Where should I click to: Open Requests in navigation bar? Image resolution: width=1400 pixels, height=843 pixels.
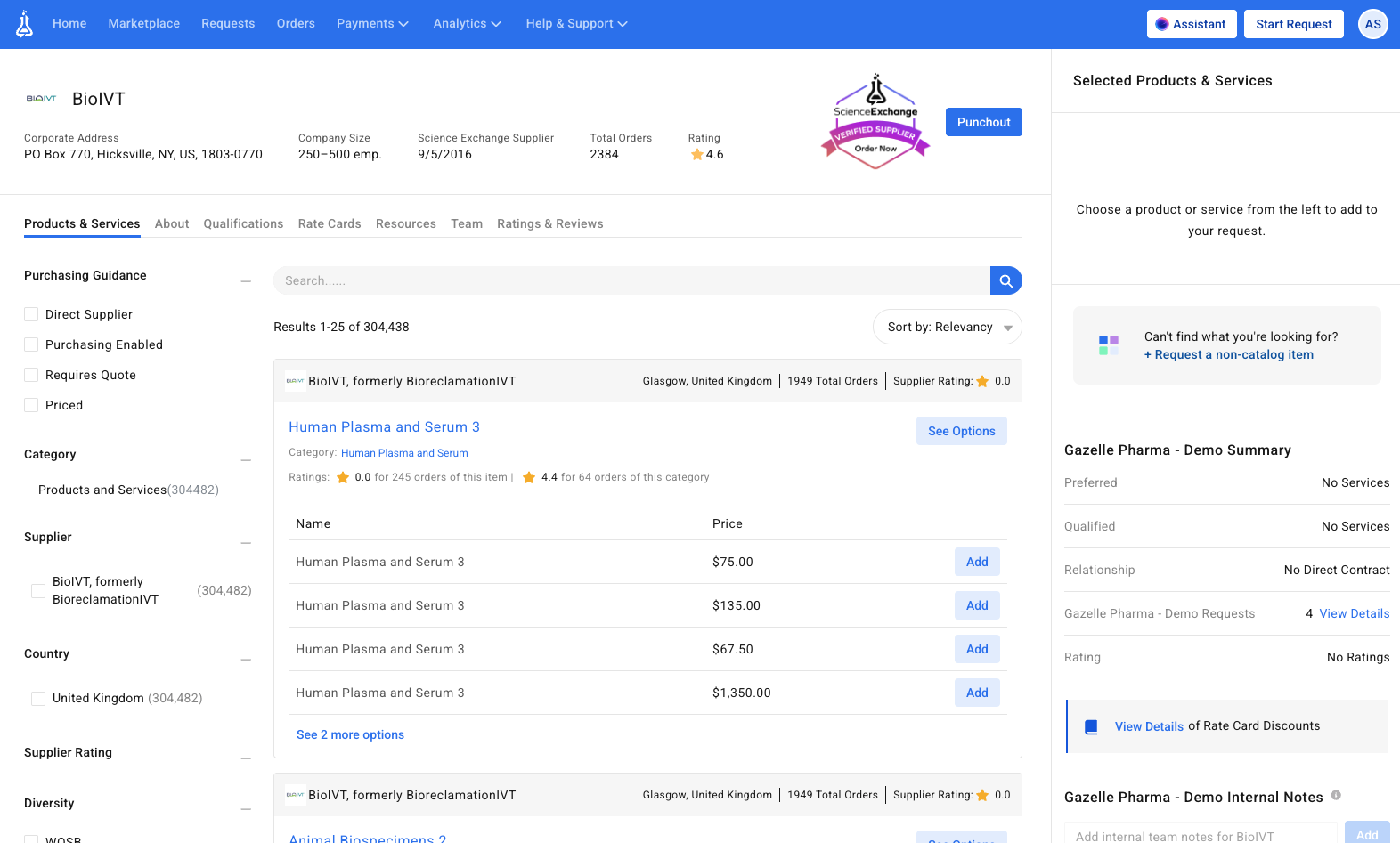coord(228,24)
